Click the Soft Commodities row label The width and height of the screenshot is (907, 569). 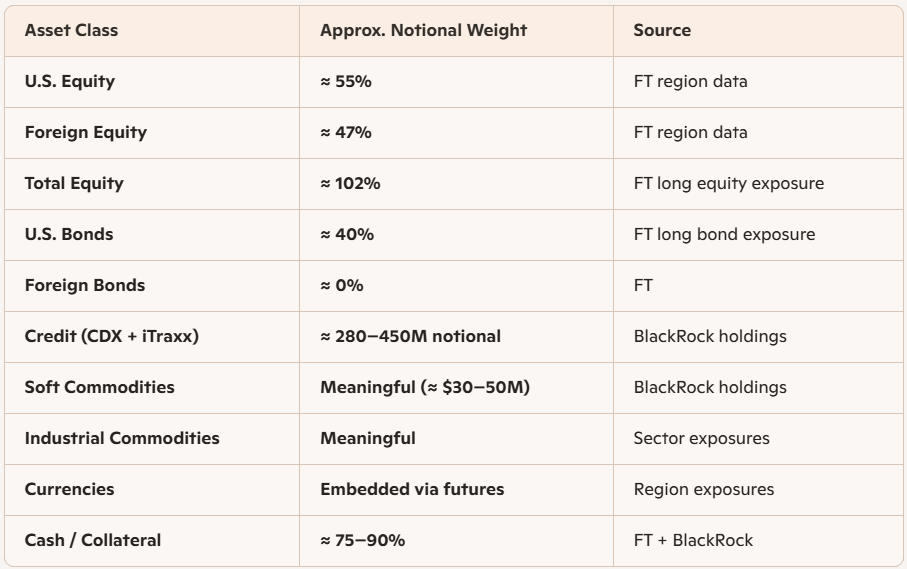tap(99, 387)
